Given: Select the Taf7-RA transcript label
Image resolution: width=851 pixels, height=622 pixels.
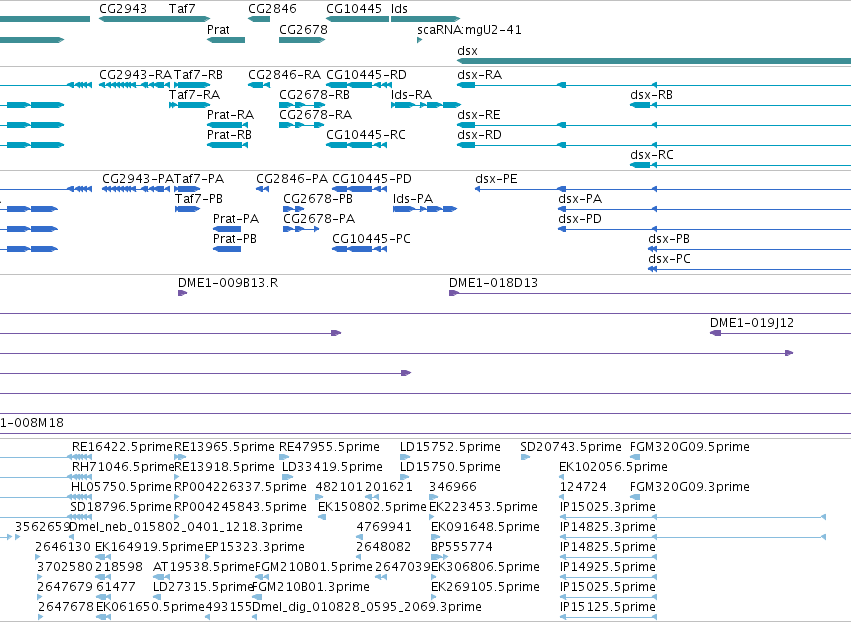Looking at the screenshot, I should click(194, 95).
